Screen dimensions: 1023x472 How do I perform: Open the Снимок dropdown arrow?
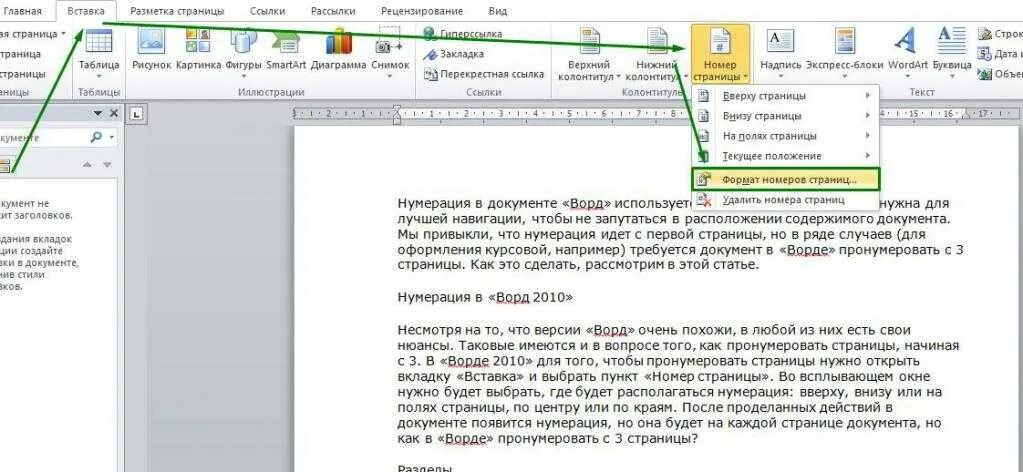coord(390,76)
